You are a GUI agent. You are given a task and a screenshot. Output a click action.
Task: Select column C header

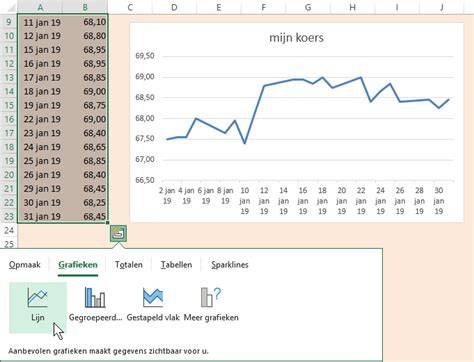[130, 7]
